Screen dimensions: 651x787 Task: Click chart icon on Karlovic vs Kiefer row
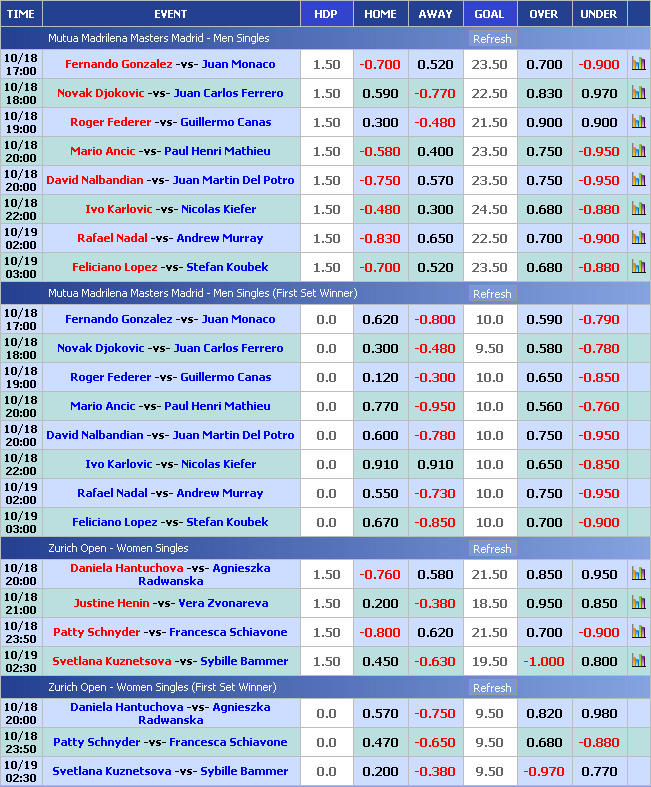click(x=638, y=209)
